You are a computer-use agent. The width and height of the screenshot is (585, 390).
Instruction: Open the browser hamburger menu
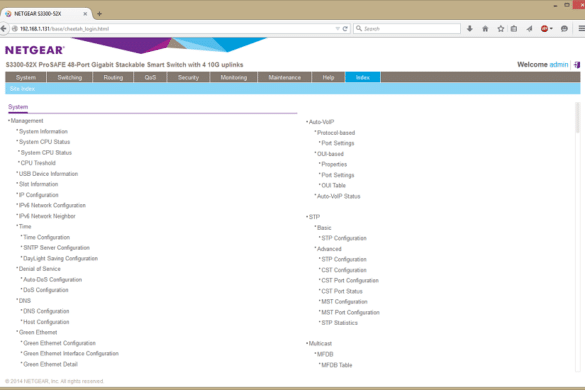tap(581, 29)
